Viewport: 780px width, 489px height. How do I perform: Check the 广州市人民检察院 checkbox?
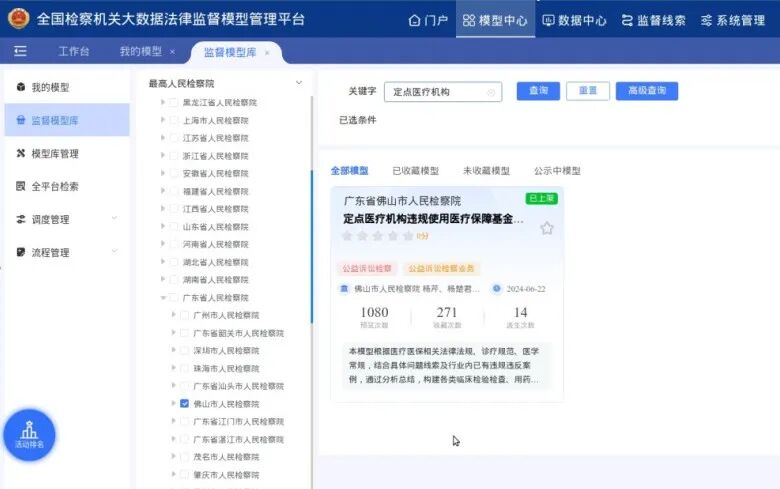184,315
